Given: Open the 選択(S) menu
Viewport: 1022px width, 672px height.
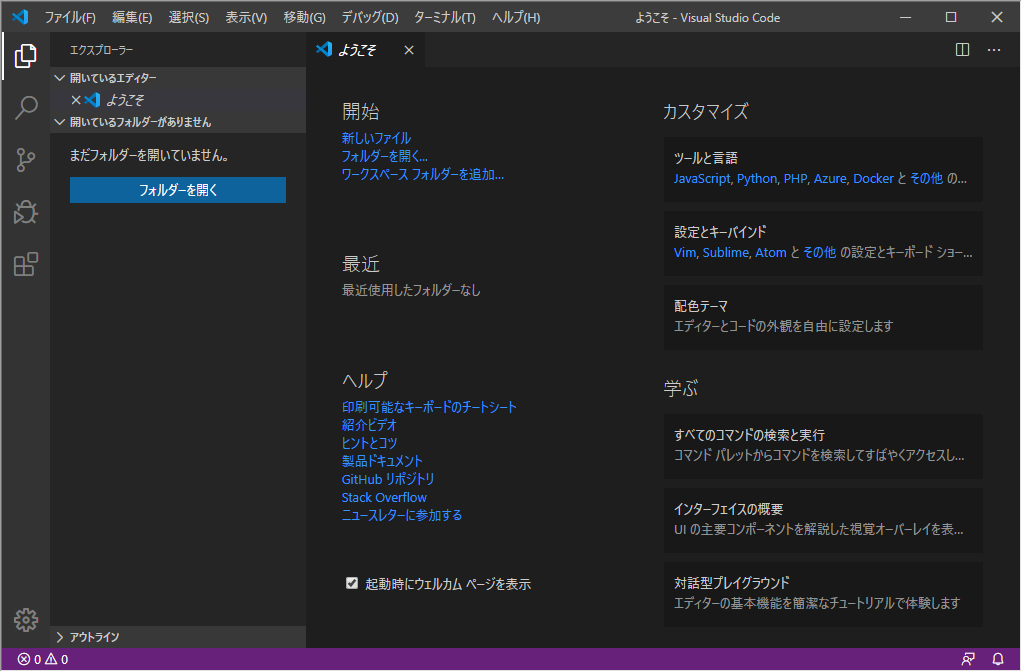Looking at the screenshot, I should pos(188,18).
